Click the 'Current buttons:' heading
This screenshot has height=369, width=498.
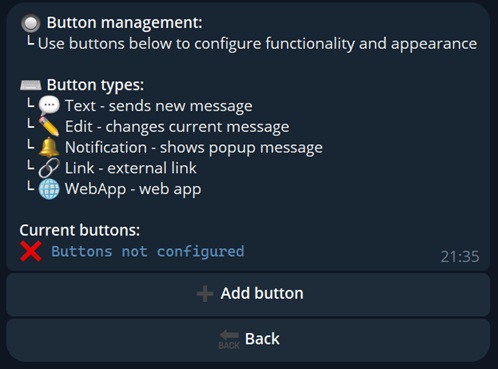point(80,230)
